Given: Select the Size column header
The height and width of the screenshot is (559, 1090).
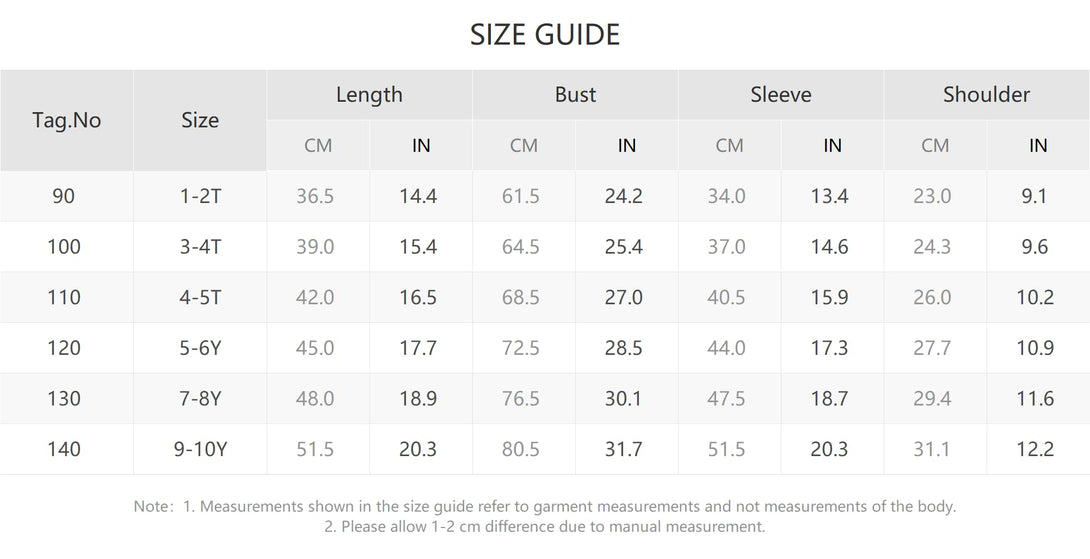Looking at the screenshot, I should click(x=200, y=120).
